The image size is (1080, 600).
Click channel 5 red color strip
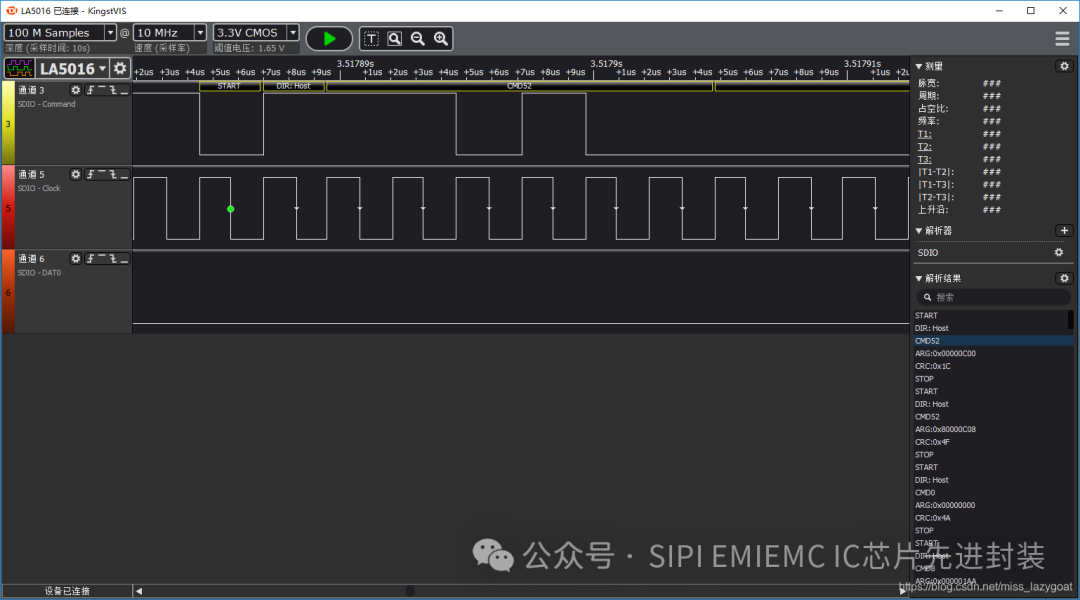(8, 207)
